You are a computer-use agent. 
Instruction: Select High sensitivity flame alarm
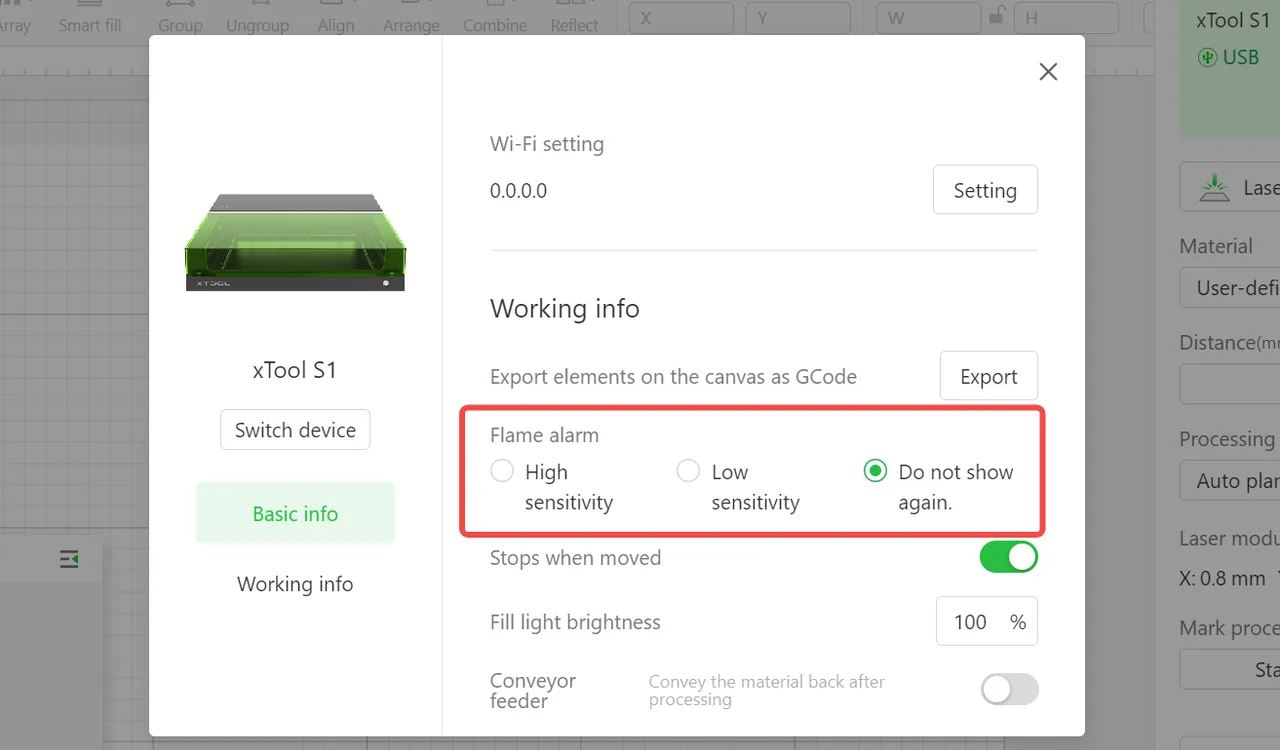click(x=502, y=471)
